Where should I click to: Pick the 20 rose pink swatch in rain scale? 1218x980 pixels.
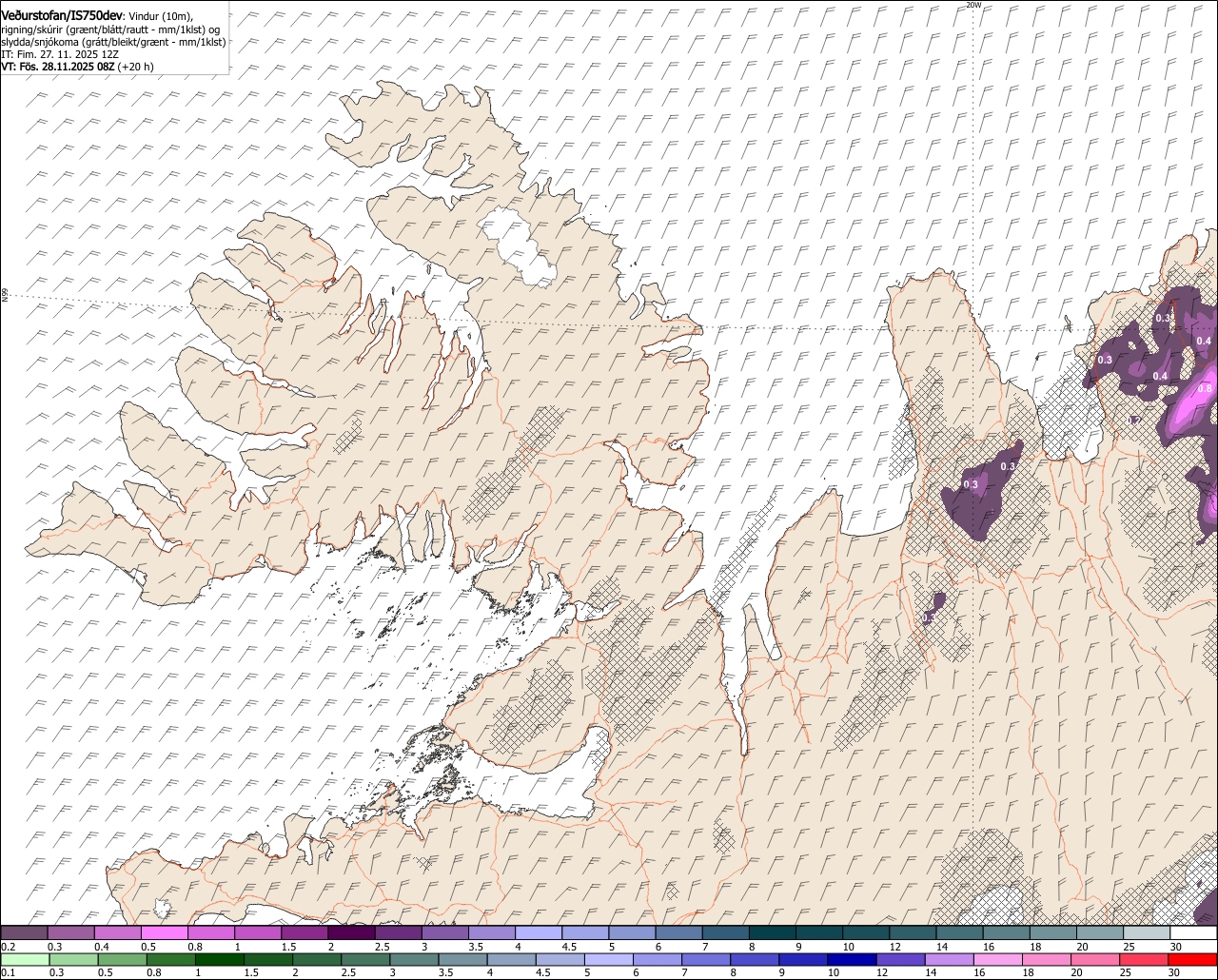coord(1097,959)
